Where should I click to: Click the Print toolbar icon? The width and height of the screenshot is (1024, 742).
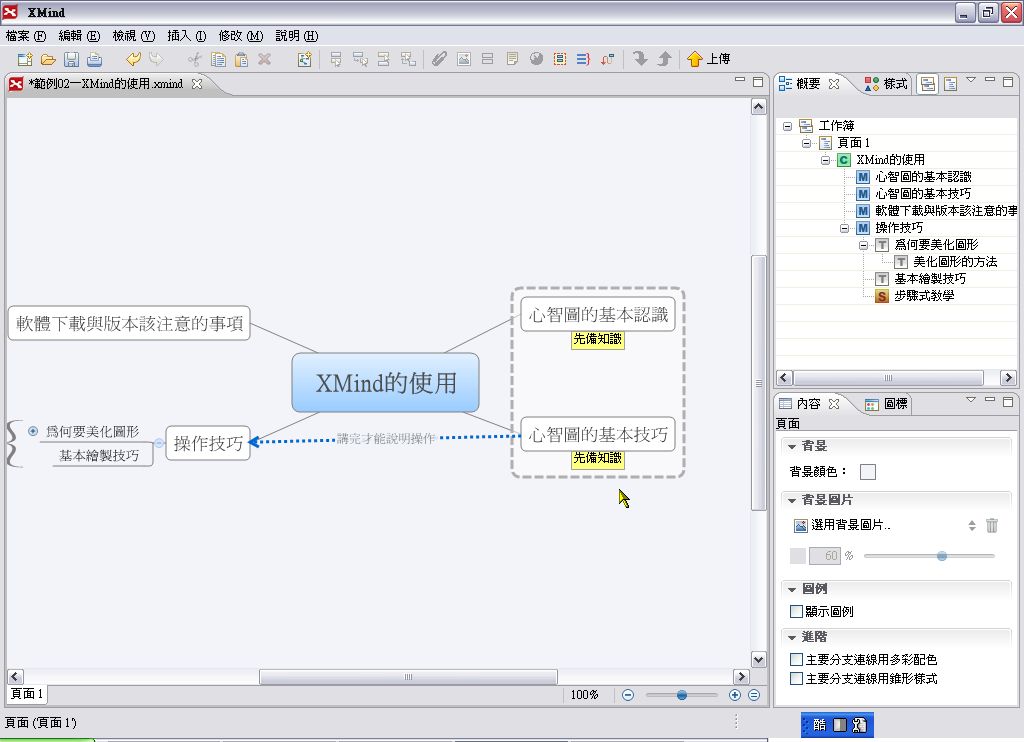(95, 59)
